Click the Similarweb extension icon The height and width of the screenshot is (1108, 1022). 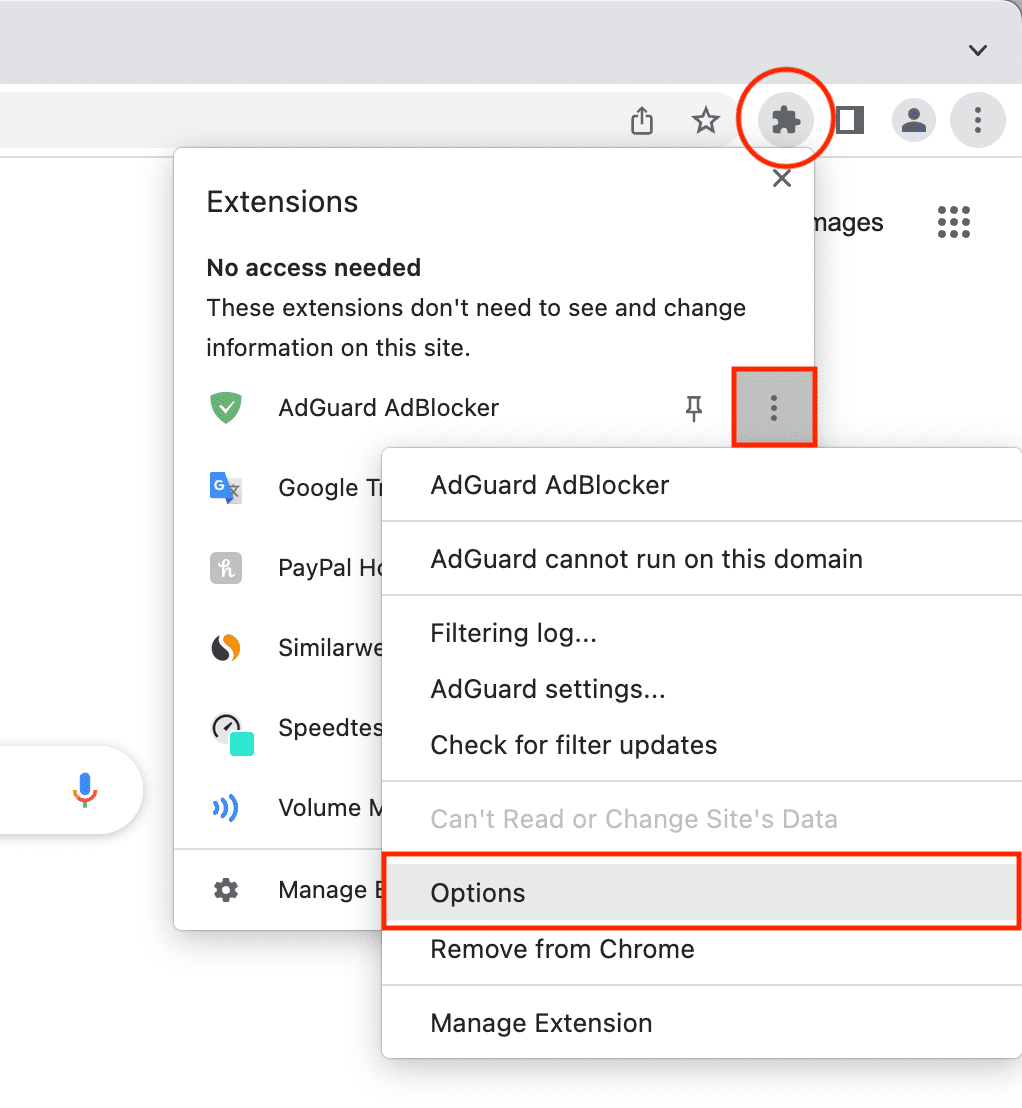[x=226, y=647]
